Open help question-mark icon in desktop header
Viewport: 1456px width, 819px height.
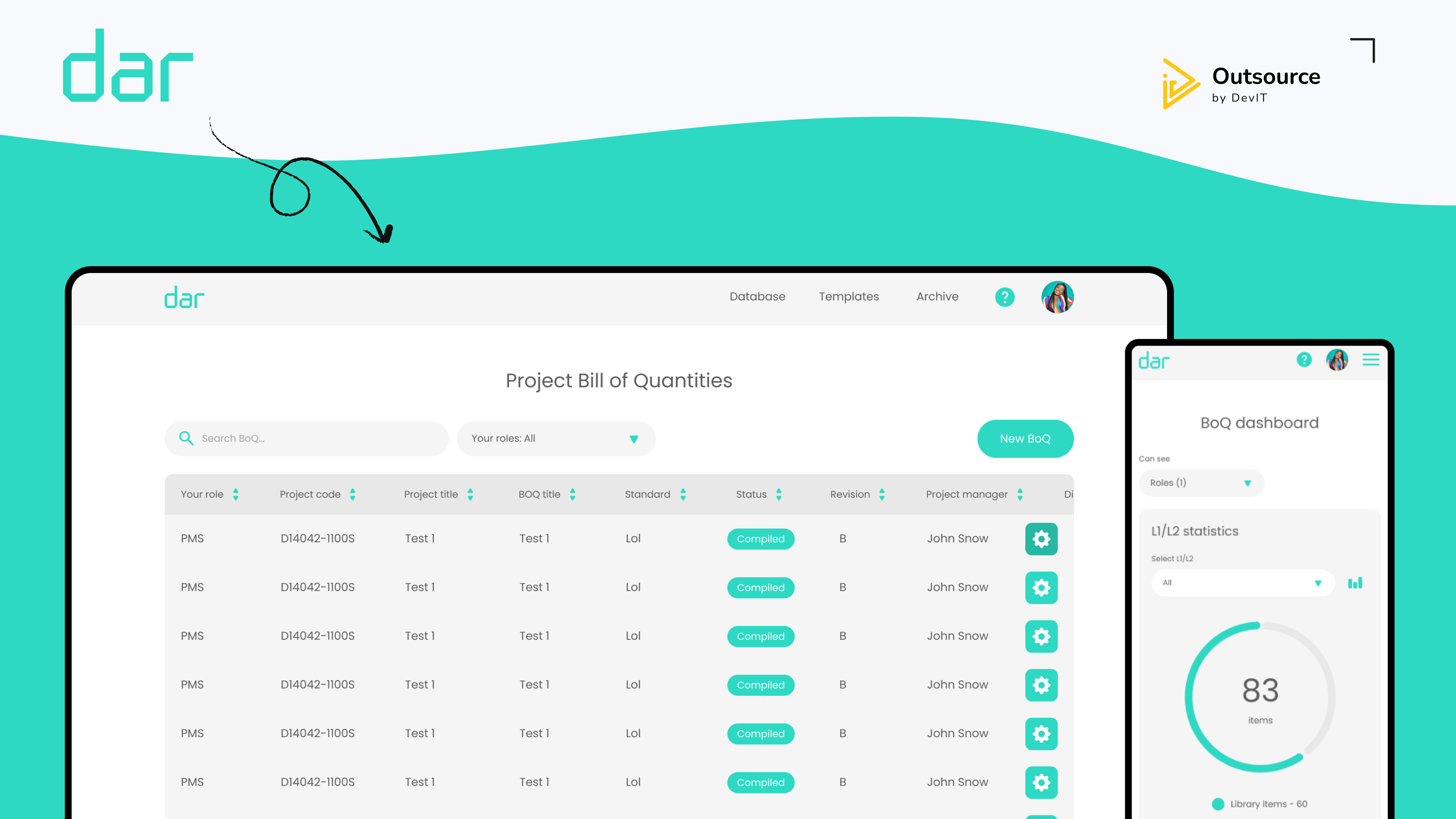[x=1004, y=297]
